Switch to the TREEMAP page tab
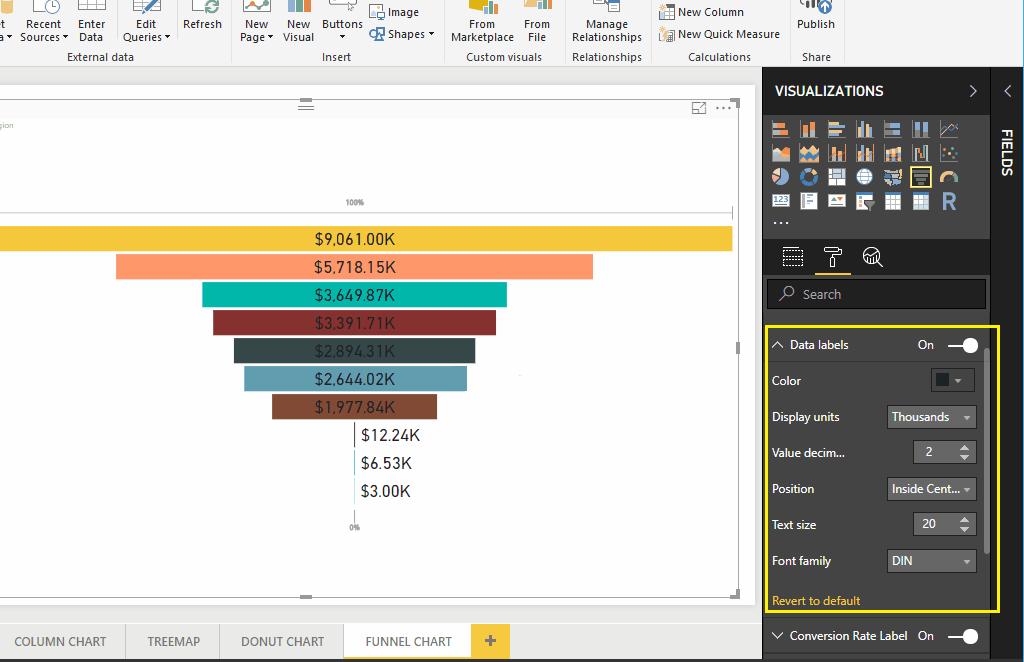The width and height of the screenshot is (1024, 662). pyautogui.click(x=172, y=642)
